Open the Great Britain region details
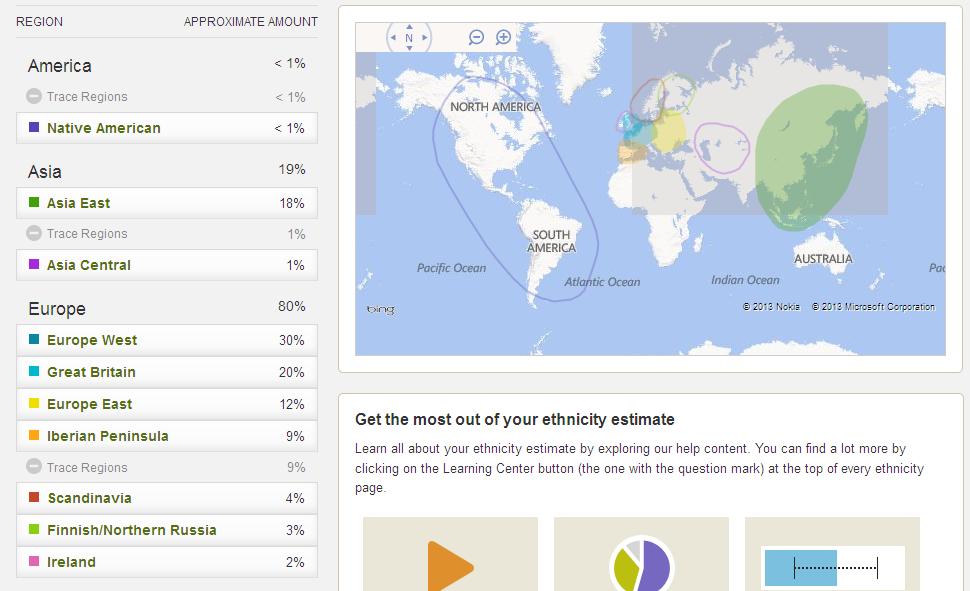The width and height of the screenshot is (970, 591). coord(167,372)
